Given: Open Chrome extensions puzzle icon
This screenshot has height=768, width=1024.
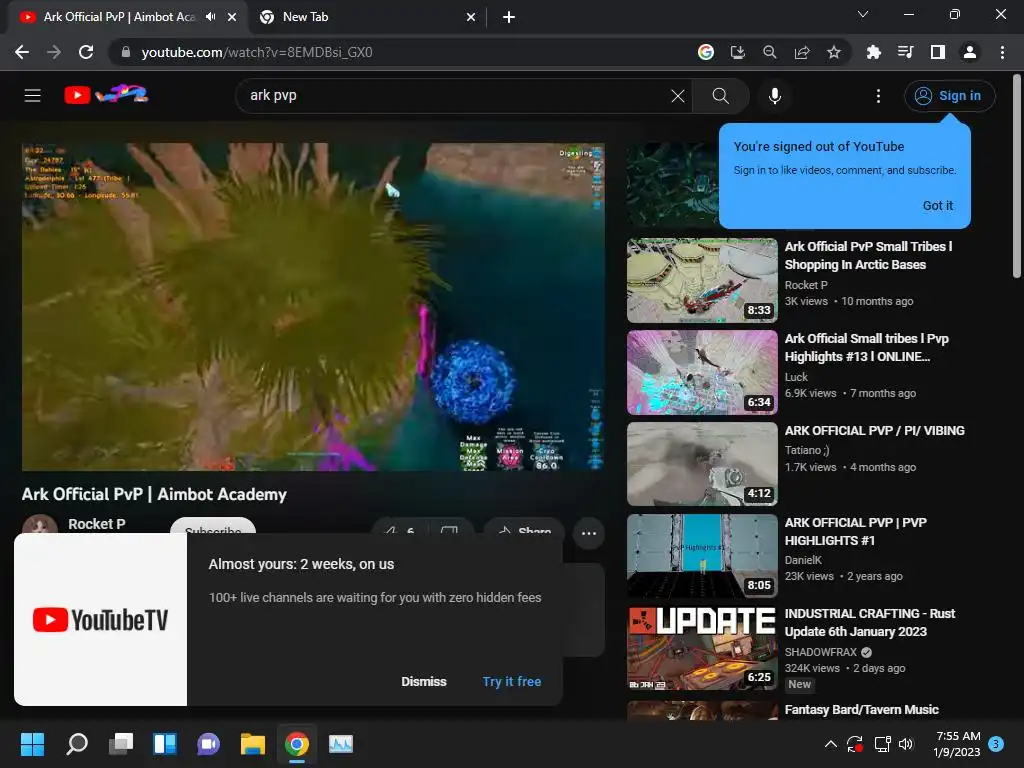Looking at the screenshot, I should (x=873, y=52).
